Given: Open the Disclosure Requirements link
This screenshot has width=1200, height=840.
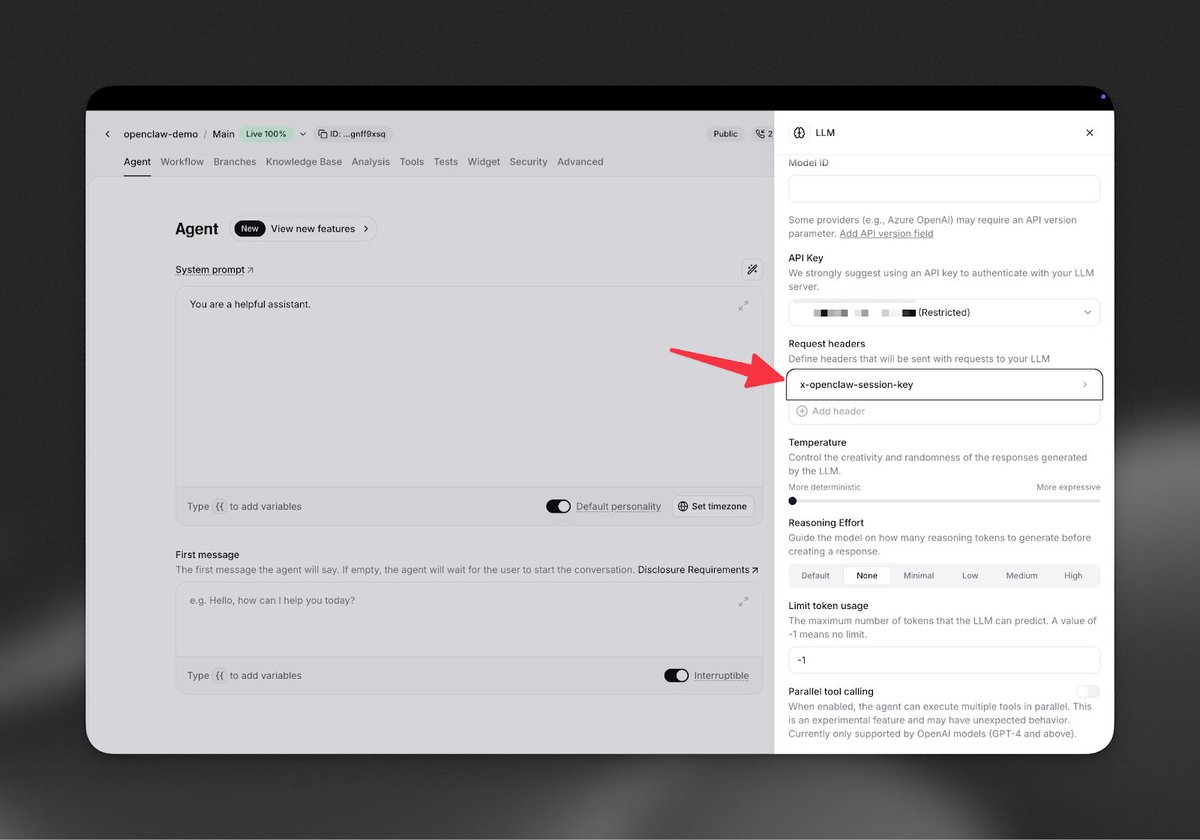Looking at the screenshot, I should pyautogui.click(x=698, y=570).
